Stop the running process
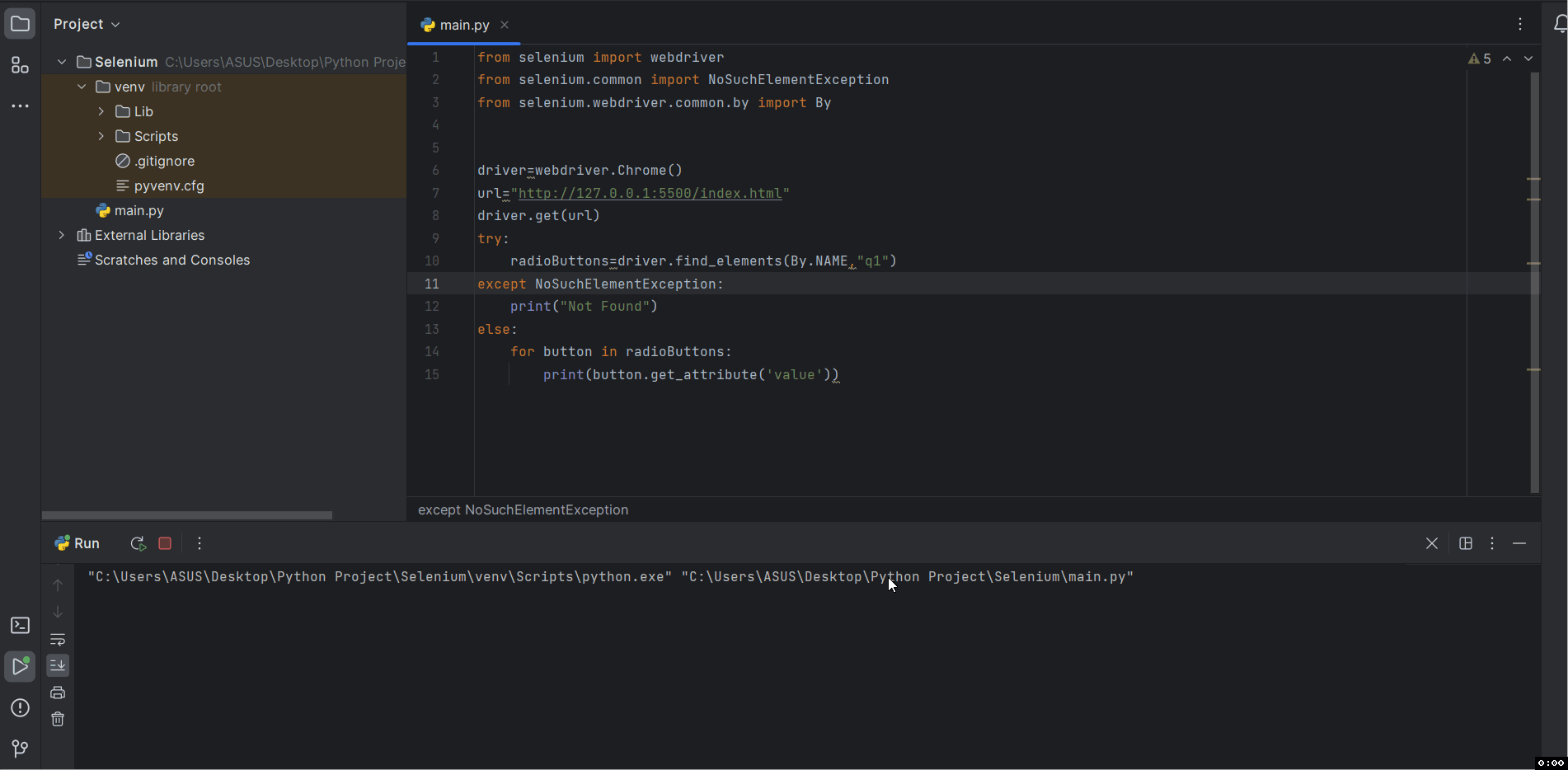Screen dimensions: 1568x770 click(165, 543)
